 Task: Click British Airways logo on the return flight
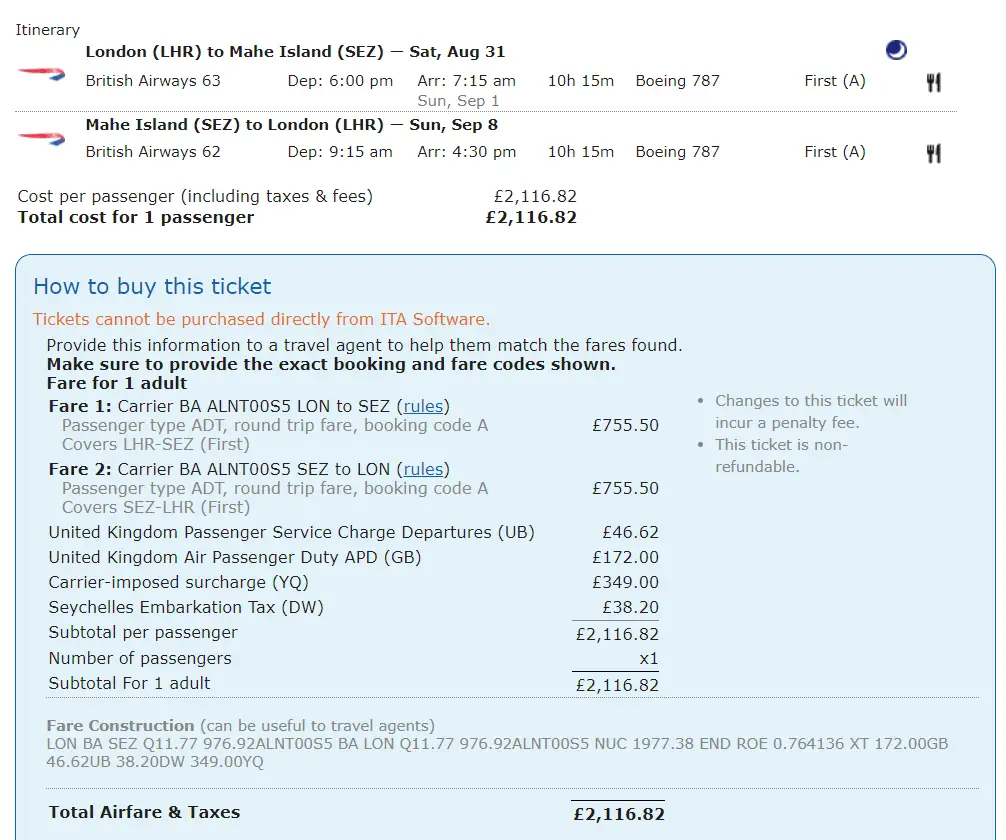click(x=42, y=138)
